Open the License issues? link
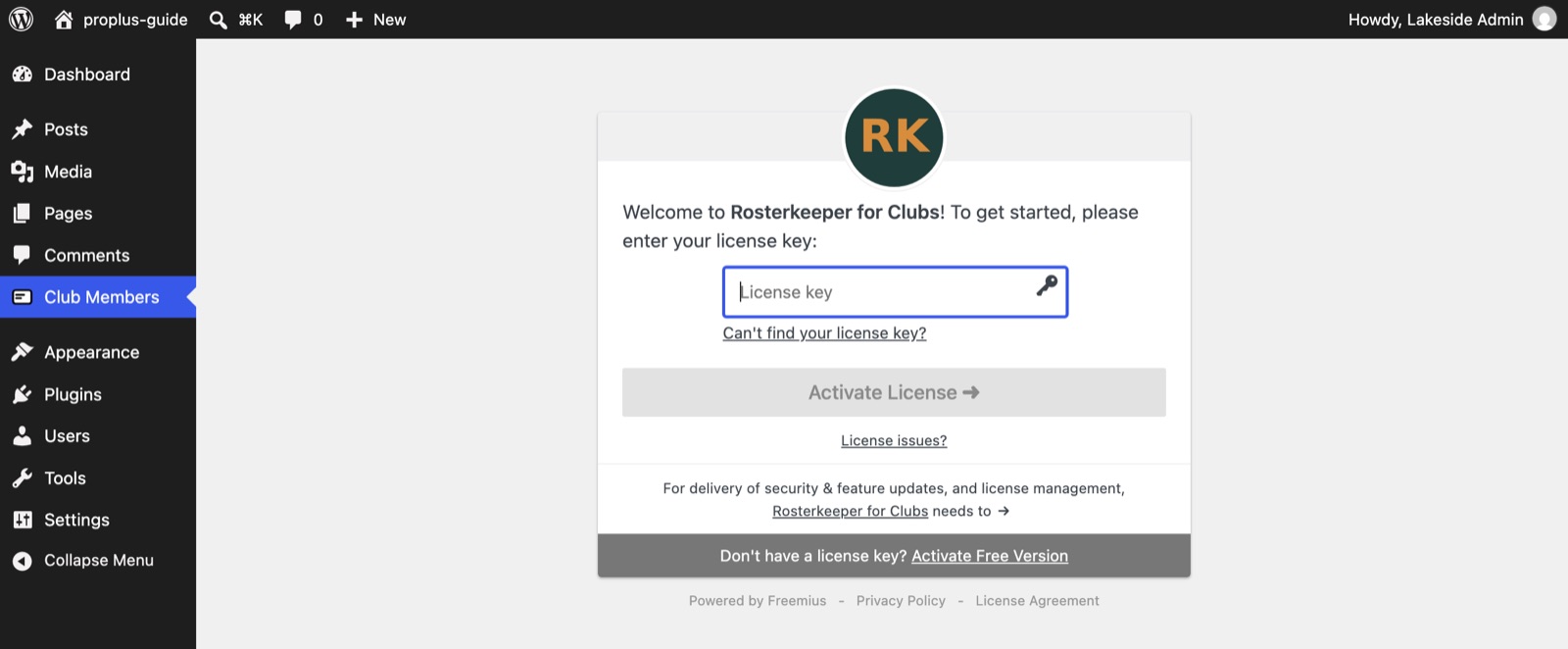The width and height of the screenshot is (1568, 649). point(894,441)
